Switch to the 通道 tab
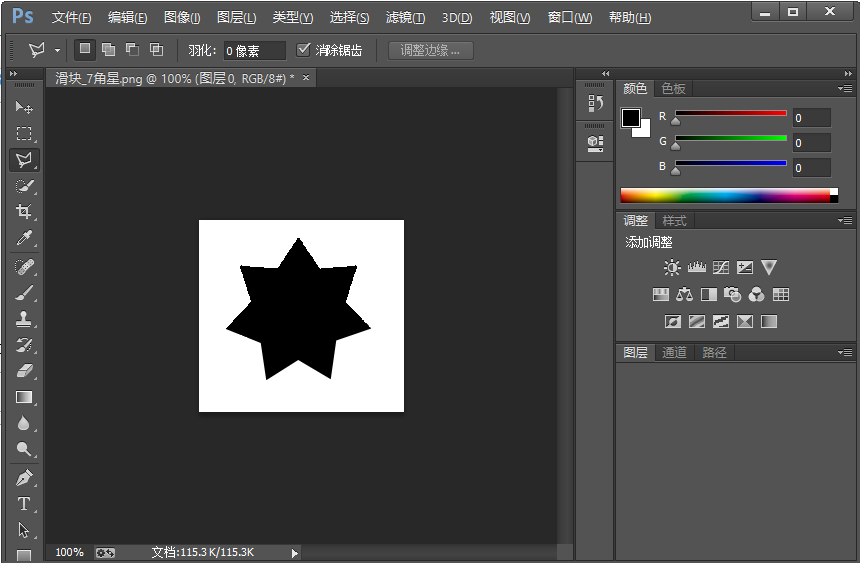 coord(675,352)
